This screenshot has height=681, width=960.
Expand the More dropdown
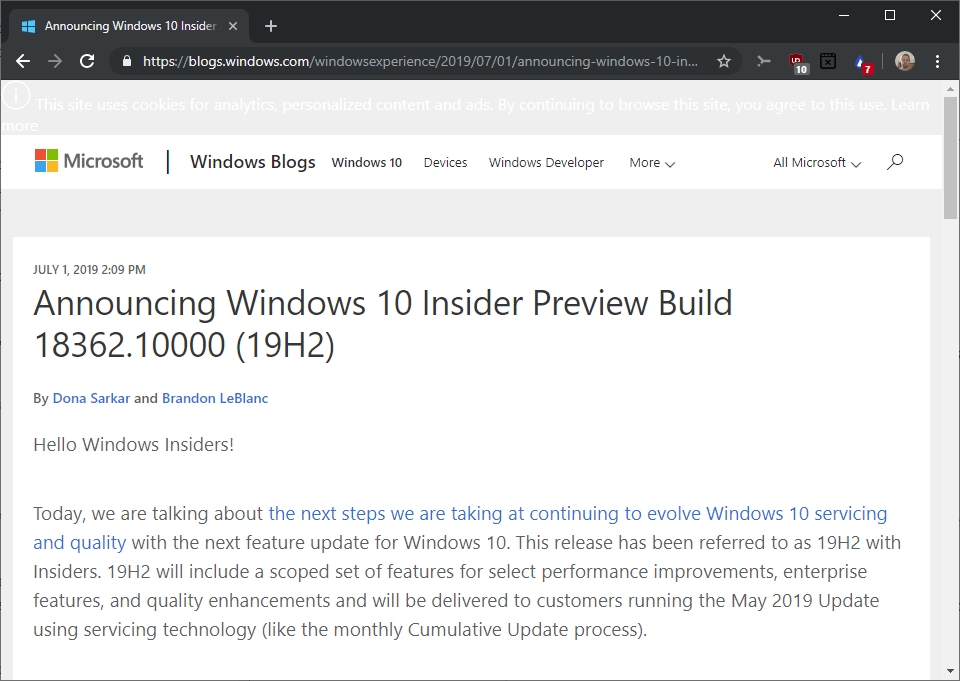coord(652,162)
